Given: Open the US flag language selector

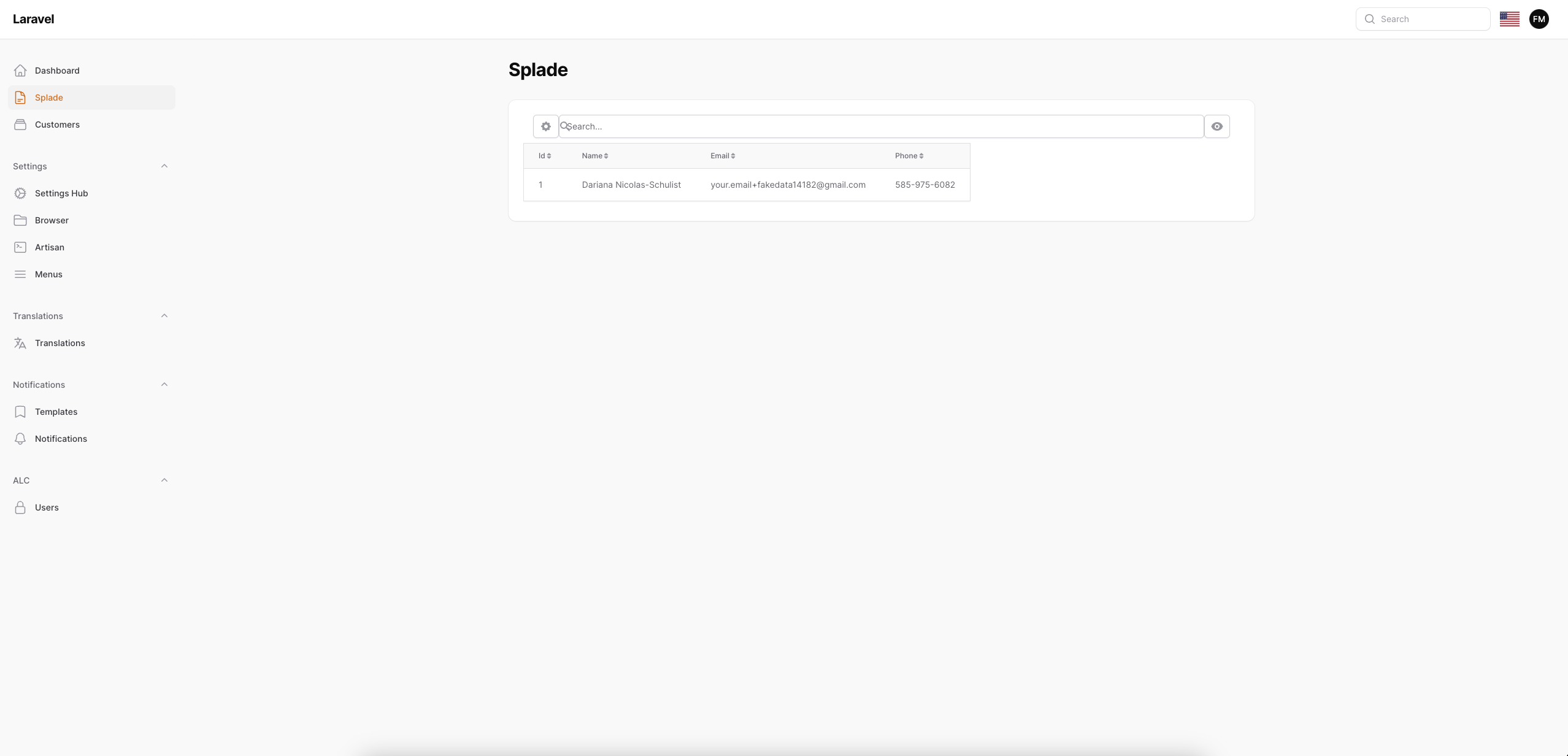Looking at the screenshot, I should point(1509,19).
